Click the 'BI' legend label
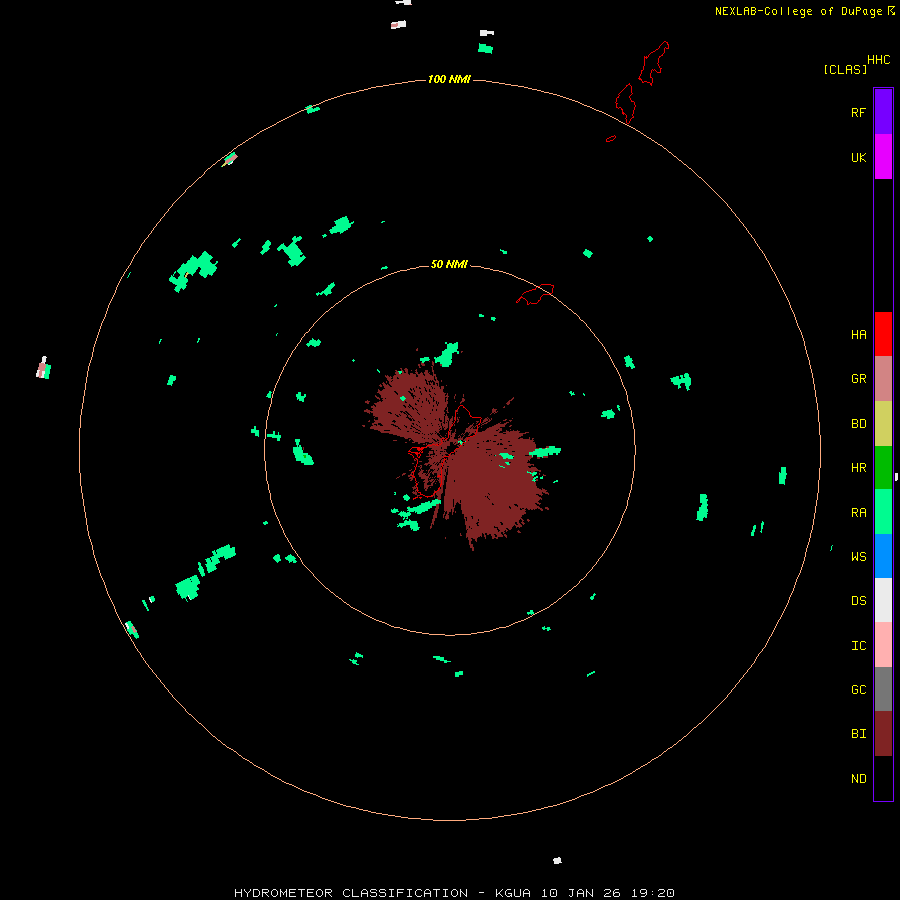900x900 pixels. pos(858,734)
